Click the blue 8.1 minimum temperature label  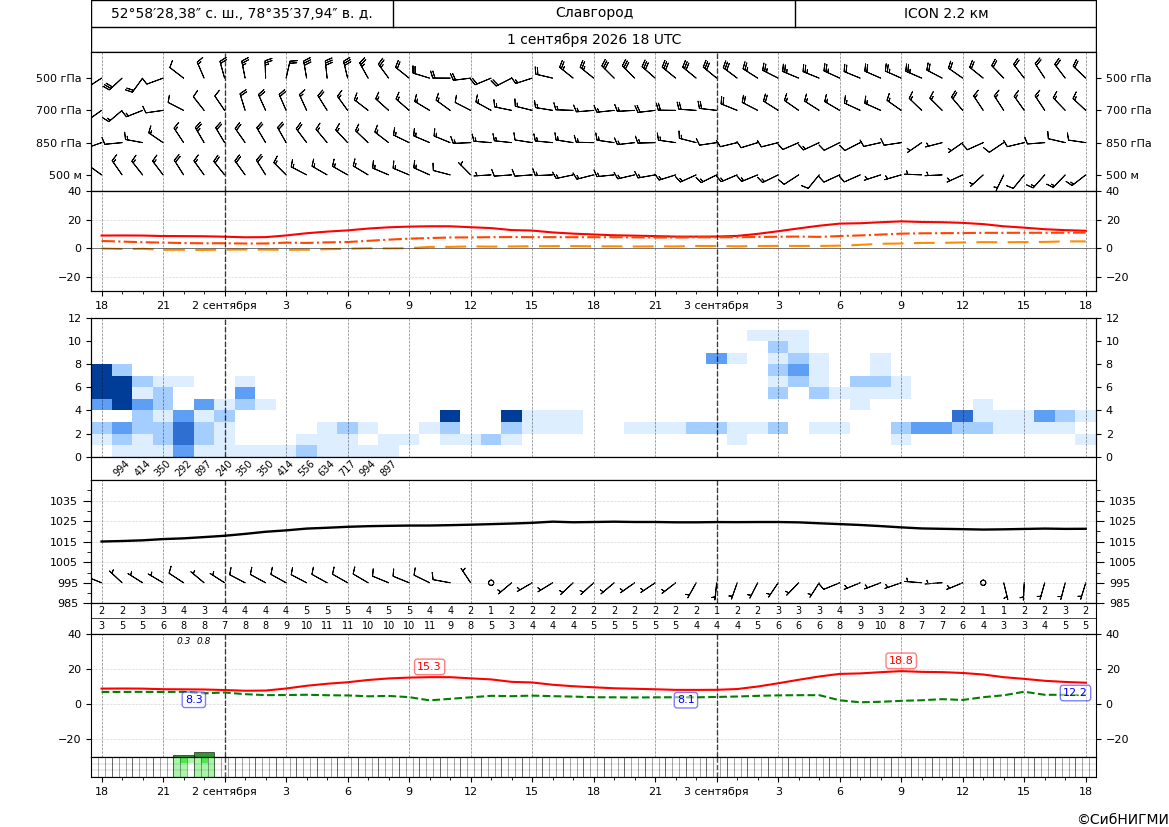click(x=685, y=699)
